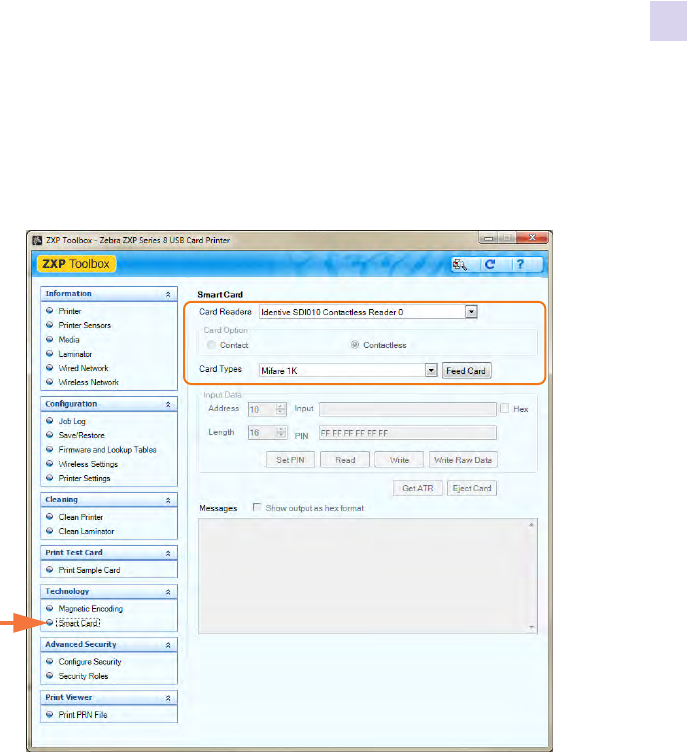
Task: Click the bullet icon beside Print PRN File
Action: (x=49, y=714)
